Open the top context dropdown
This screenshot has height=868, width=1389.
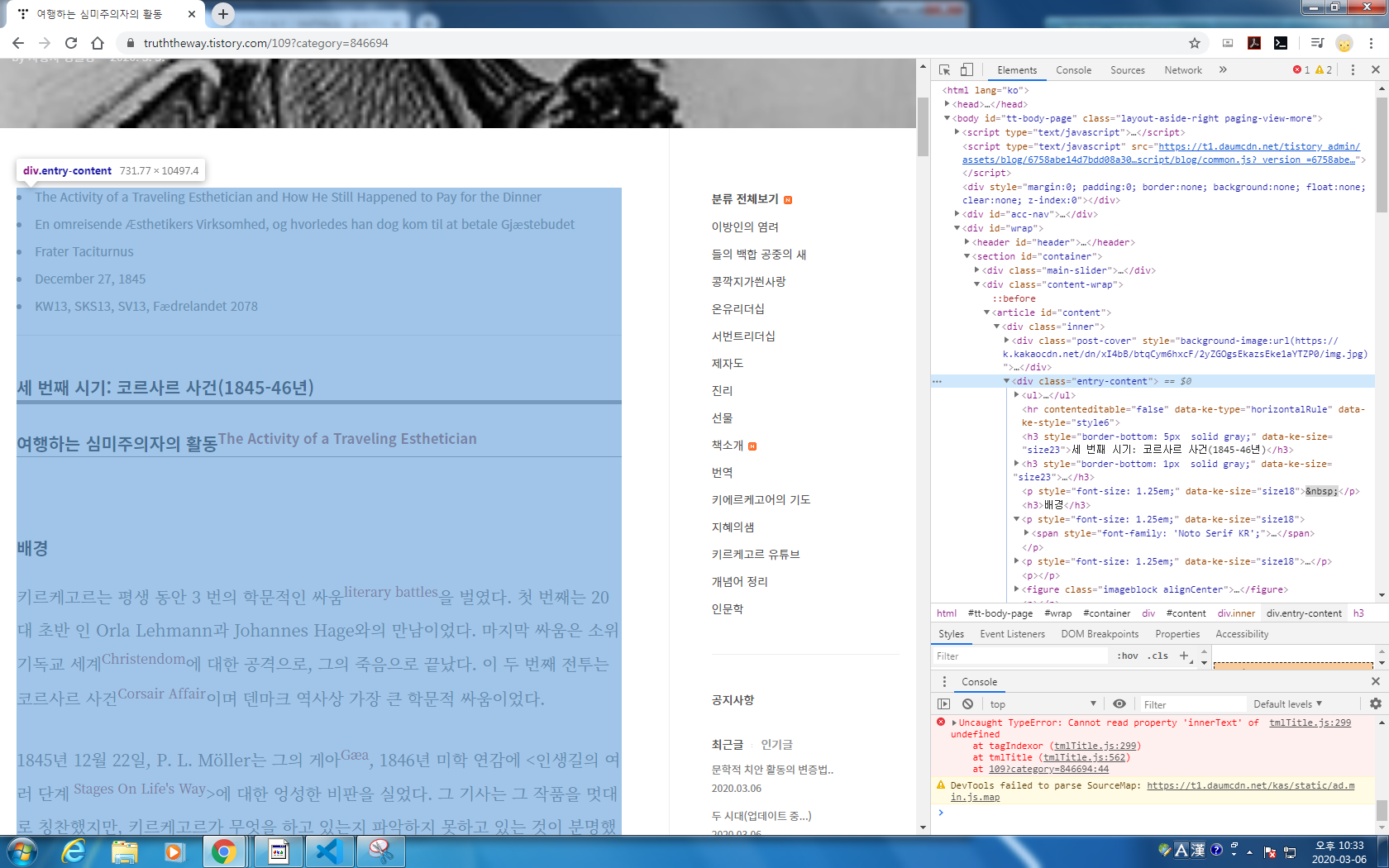[x=1043, y=704]
